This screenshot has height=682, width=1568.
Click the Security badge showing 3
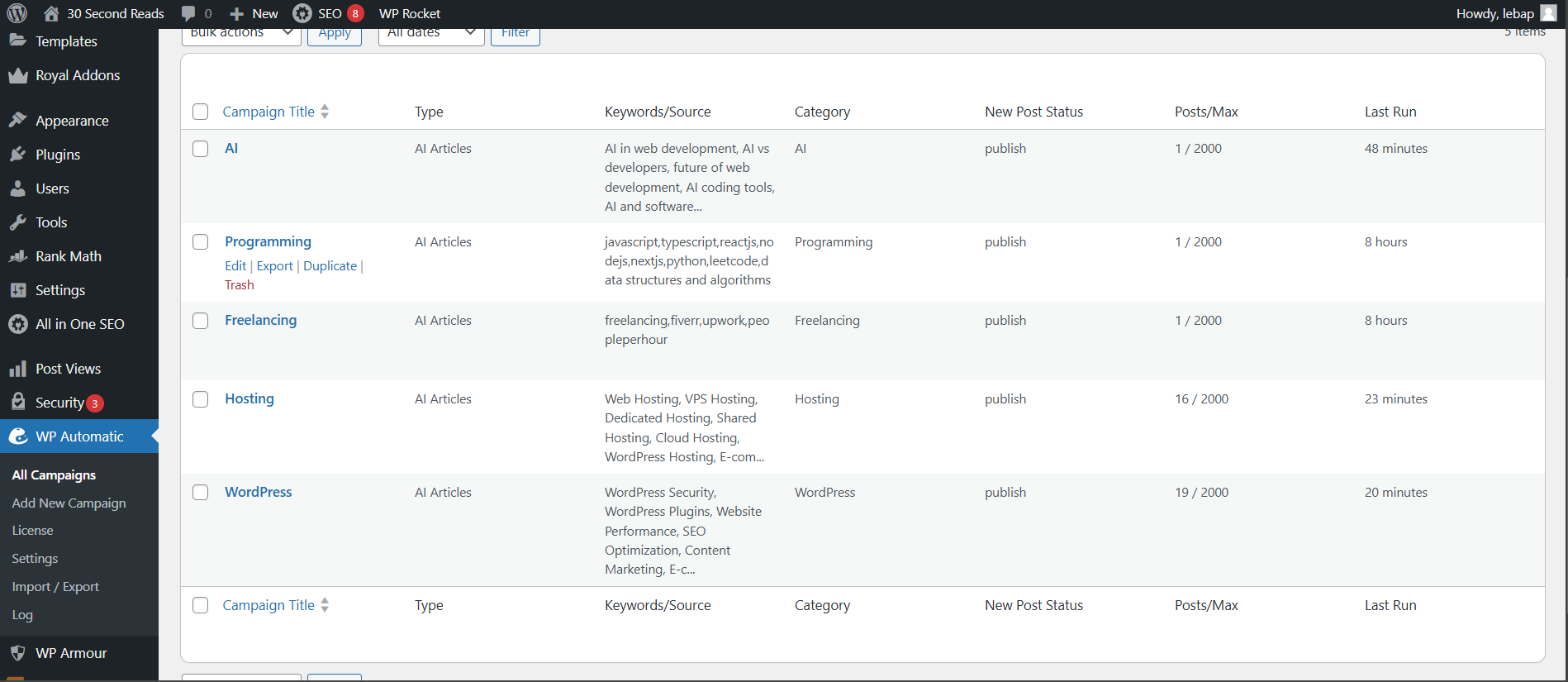tap(95, 403)
